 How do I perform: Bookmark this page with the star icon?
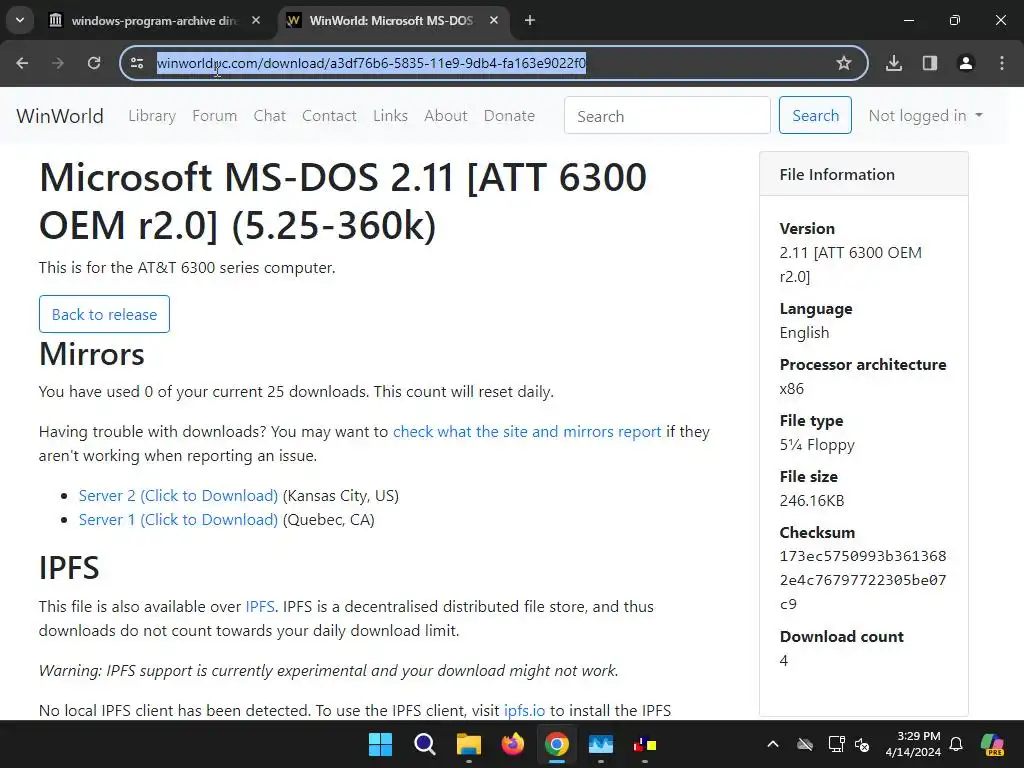tap(844, 63)
